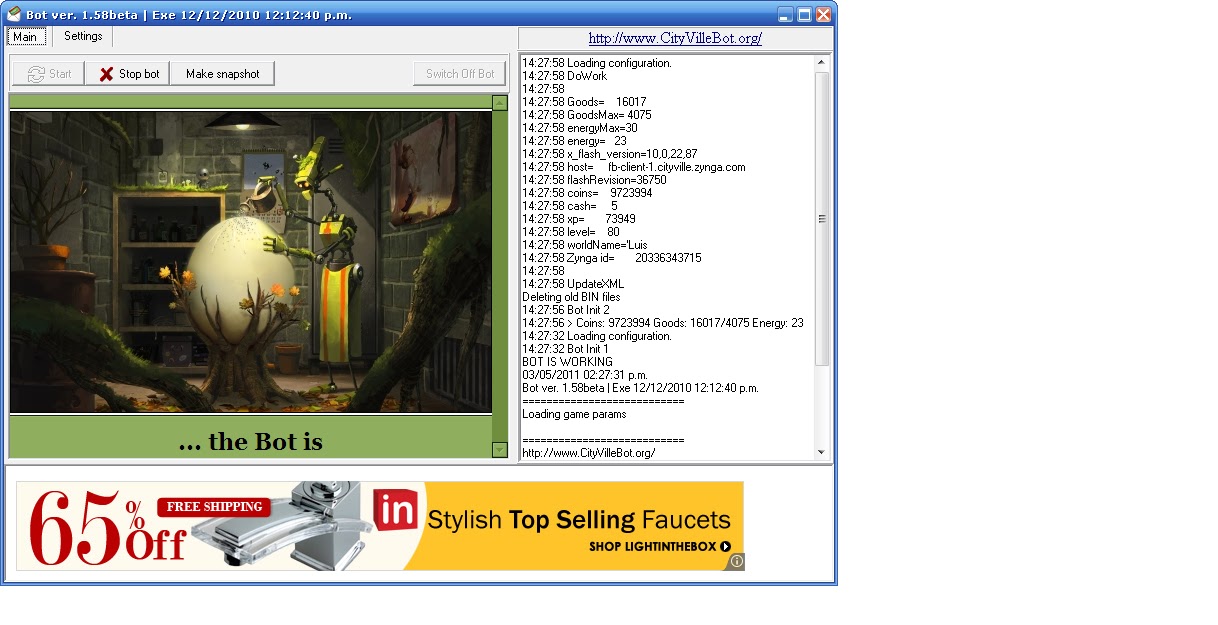Maximize the Bot window
The image size is (1218, 625).
pos(804,14)
